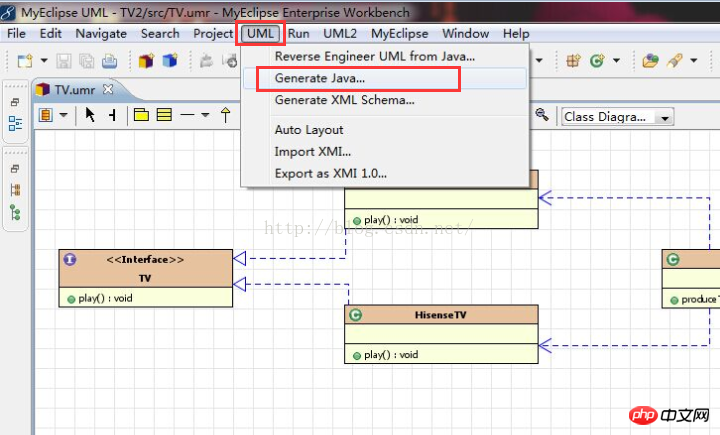The image size is (720, 435).
Task: Select the HisenseTV class header
Action: pyautogui.click(x=441, y=315)
